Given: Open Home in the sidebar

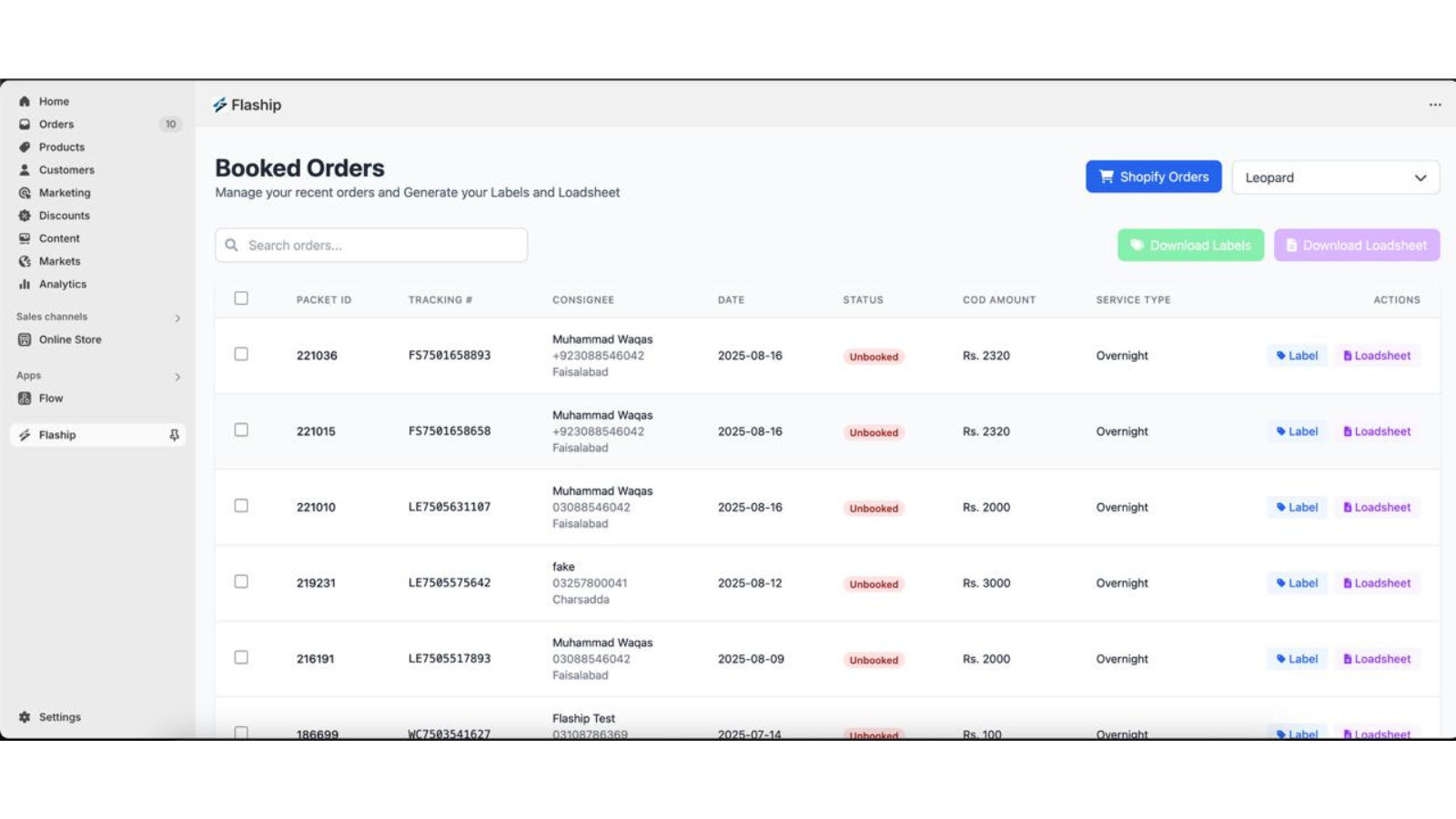Looking at the screenshot, I should pyautogui.click(x=54, y=101).
